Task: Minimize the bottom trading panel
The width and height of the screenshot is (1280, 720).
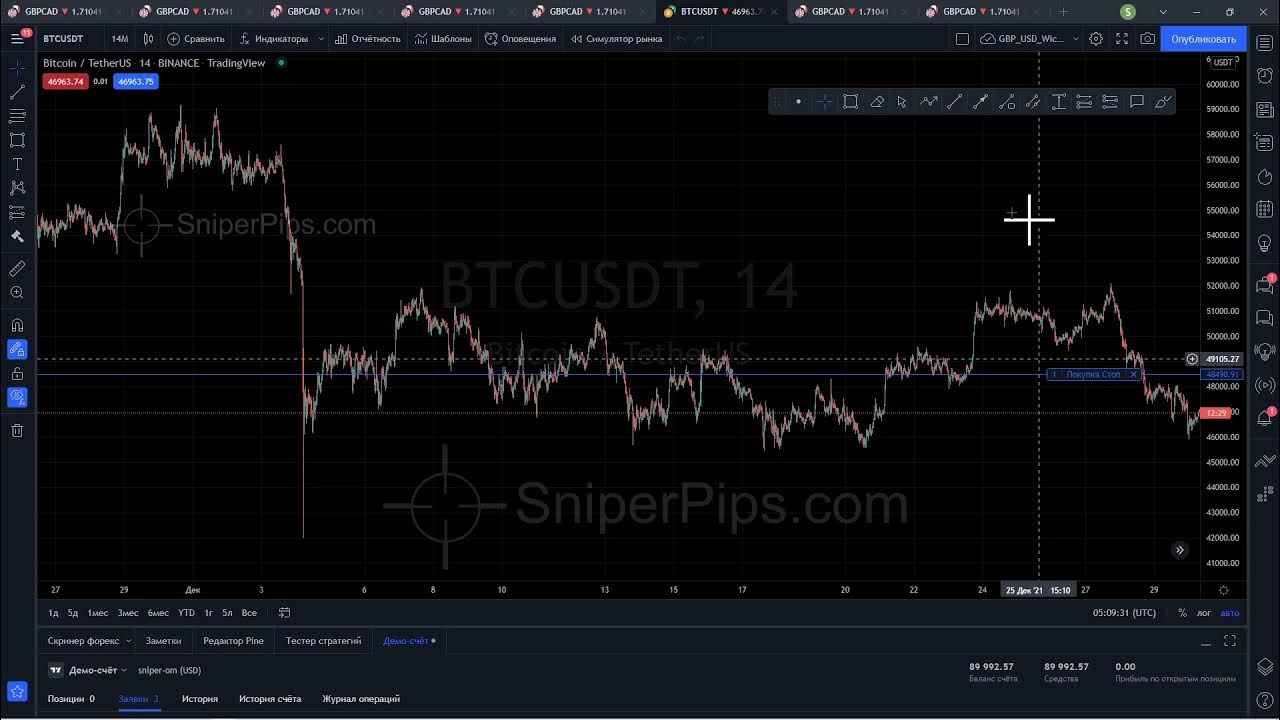Action: tap(1206, 641)
